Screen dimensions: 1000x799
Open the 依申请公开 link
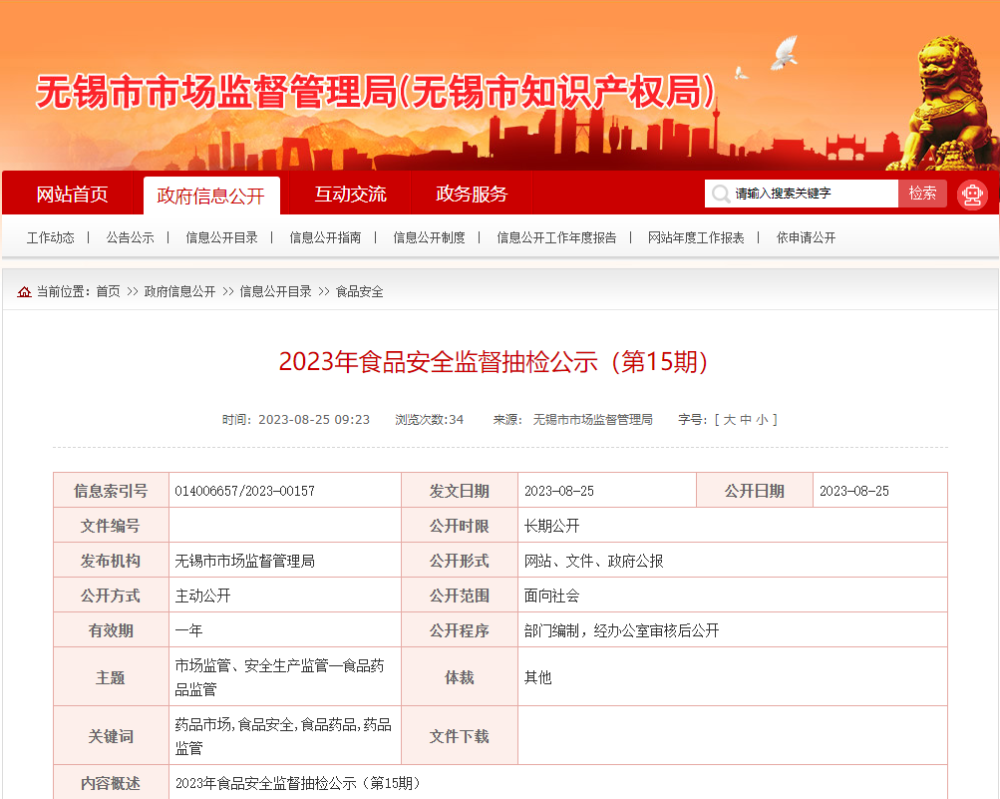[x=805, y=238]
